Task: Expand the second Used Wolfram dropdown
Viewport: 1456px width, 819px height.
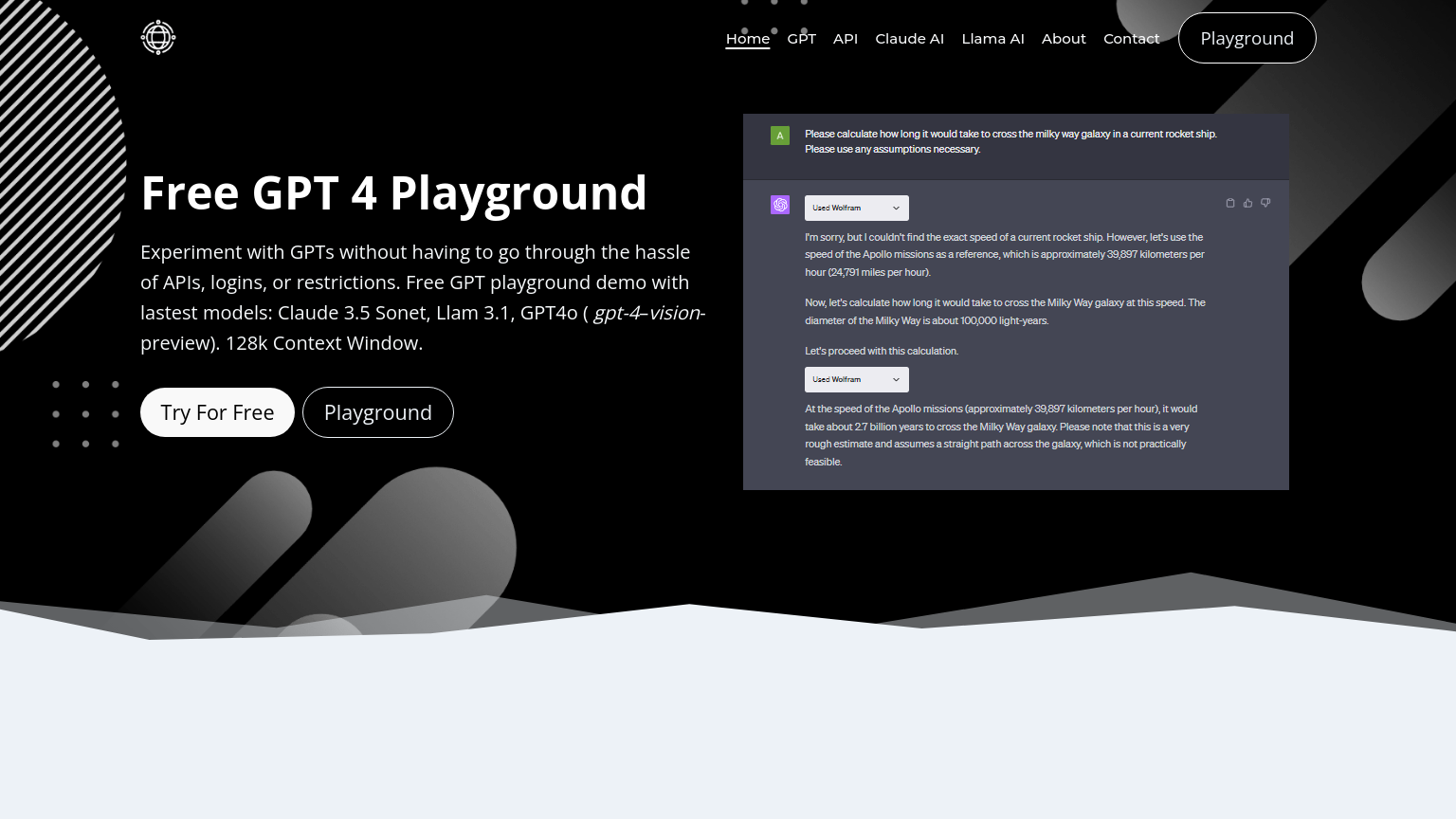Action: point(856,379)
